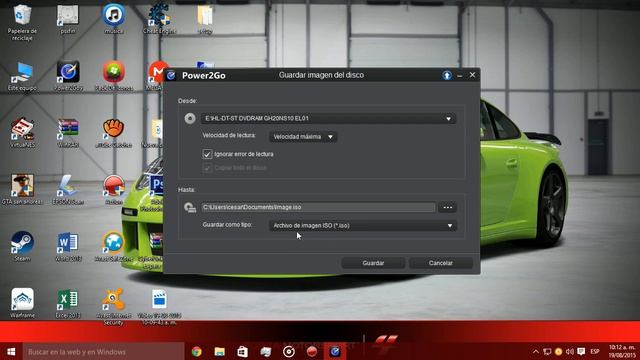The height and width of the screenshot is (360, 640).
Task: Open the psxfin desktop shortcut
Action: (x=68, y=19)
